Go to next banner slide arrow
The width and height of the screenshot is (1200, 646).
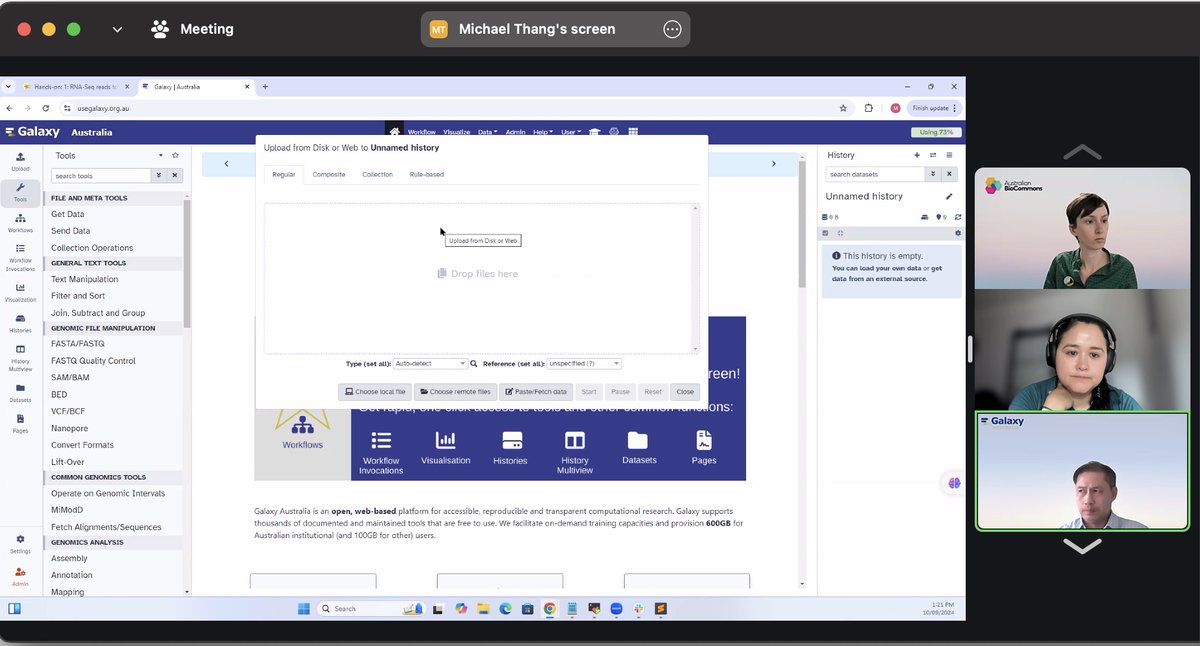(x=773, y=164)
